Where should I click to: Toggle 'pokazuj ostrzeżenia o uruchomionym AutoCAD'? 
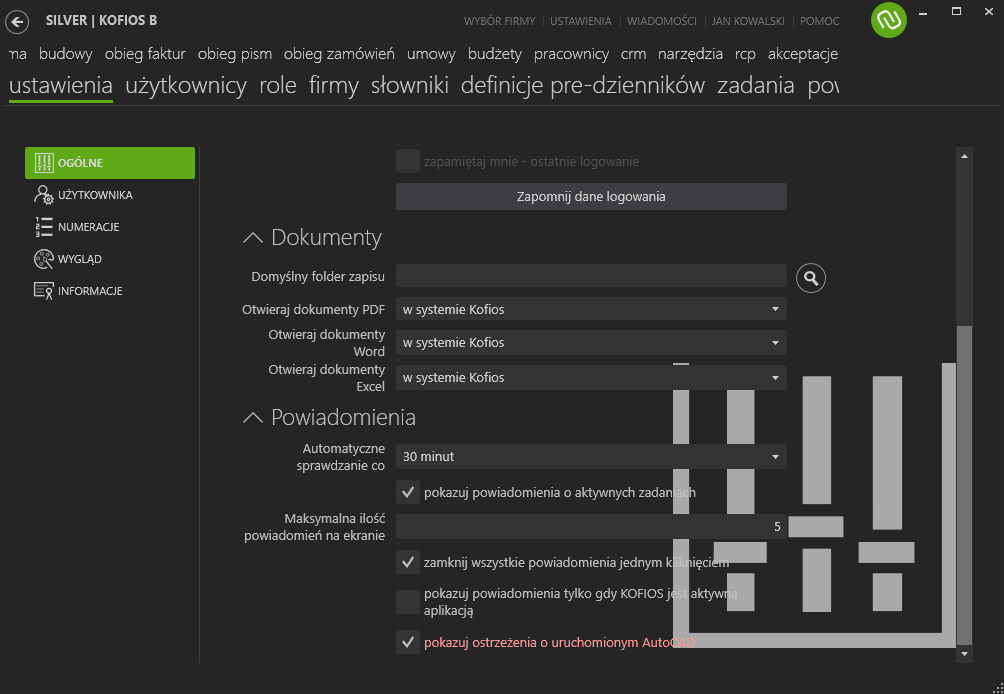(x=408, y=642)
